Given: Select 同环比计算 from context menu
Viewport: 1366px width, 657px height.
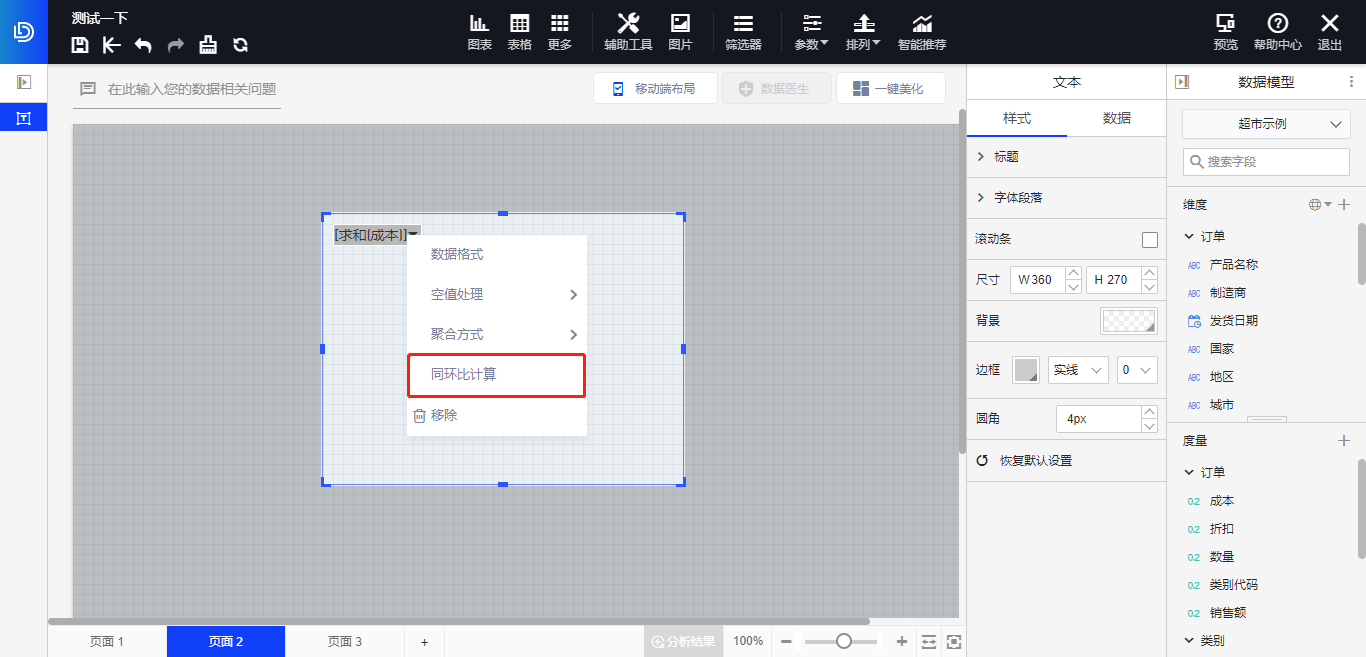Looking at the screenshot, I should coord(496,375).
